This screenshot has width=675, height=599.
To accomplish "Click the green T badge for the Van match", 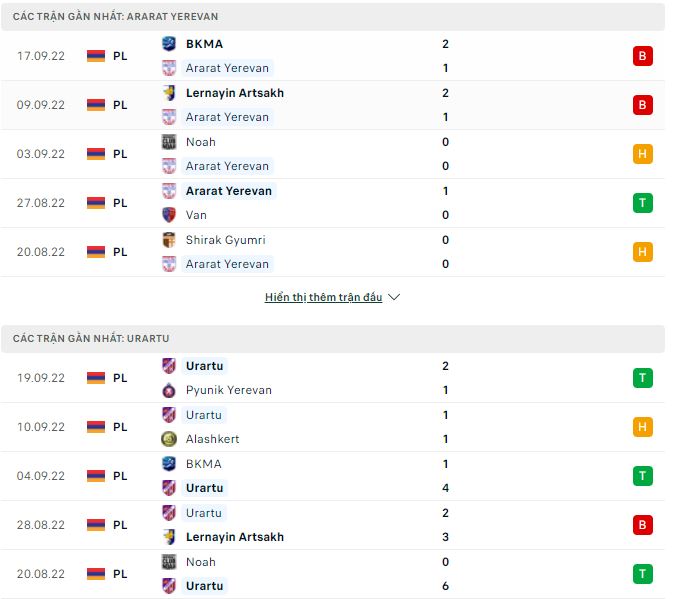I will [642, 203].
